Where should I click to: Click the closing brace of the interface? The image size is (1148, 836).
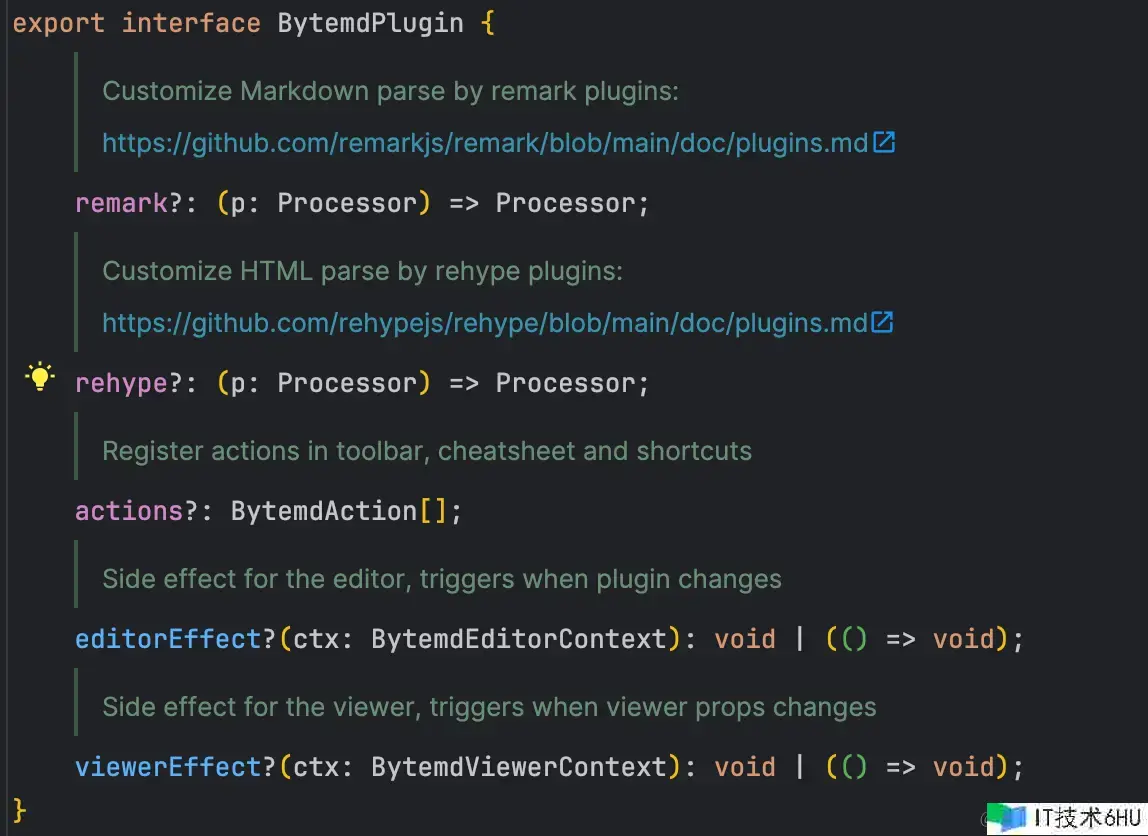(x=20, y=810)
